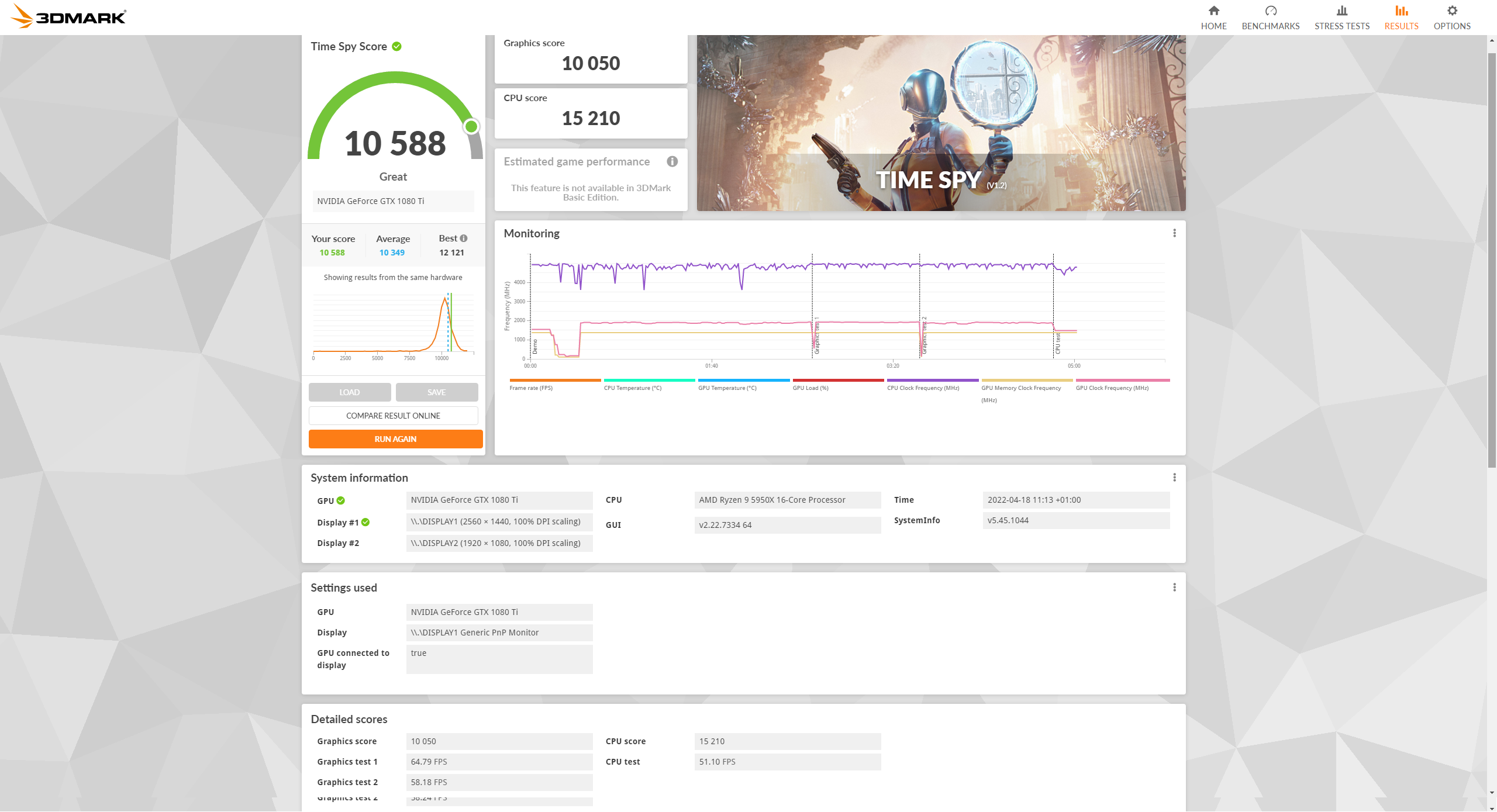
Task: Click the GPU connected to display true value
Action: 499,659
